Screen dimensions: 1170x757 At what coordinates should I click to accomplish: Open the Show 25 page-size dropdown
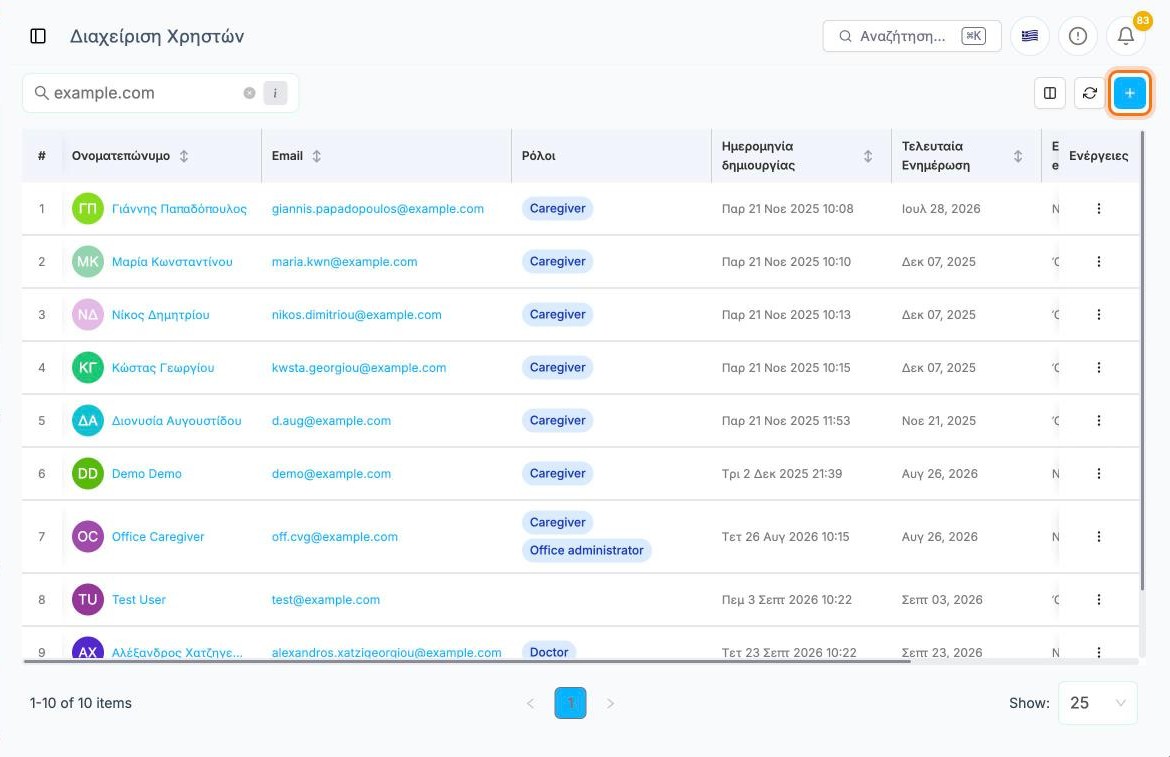point(1098,703)
